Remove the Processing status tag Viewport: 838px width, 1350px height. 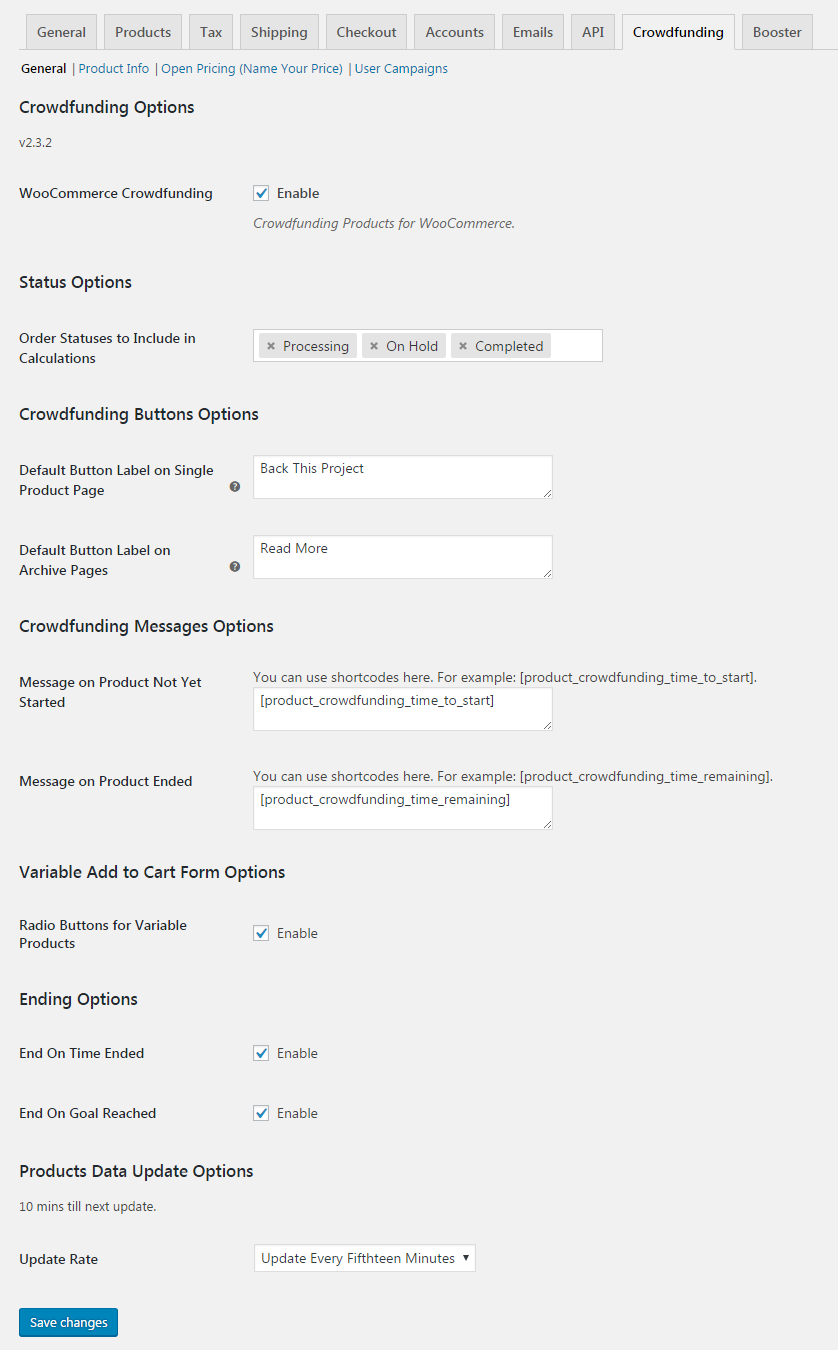click(271, 346)
